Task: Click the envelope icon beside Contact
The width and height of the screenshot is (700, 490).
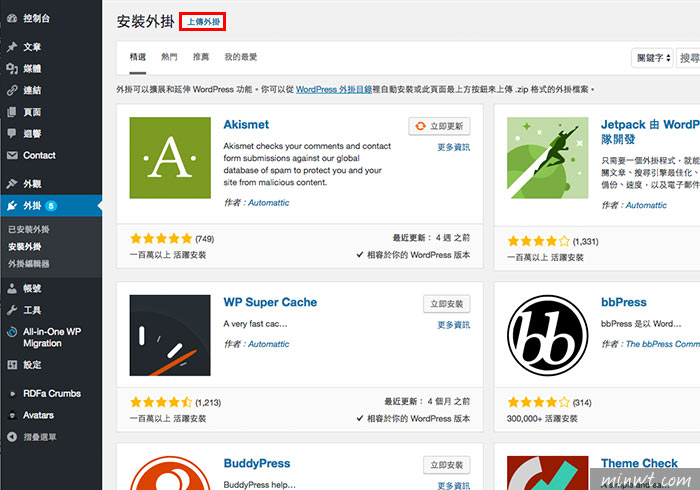Action: tap(12, 155)
